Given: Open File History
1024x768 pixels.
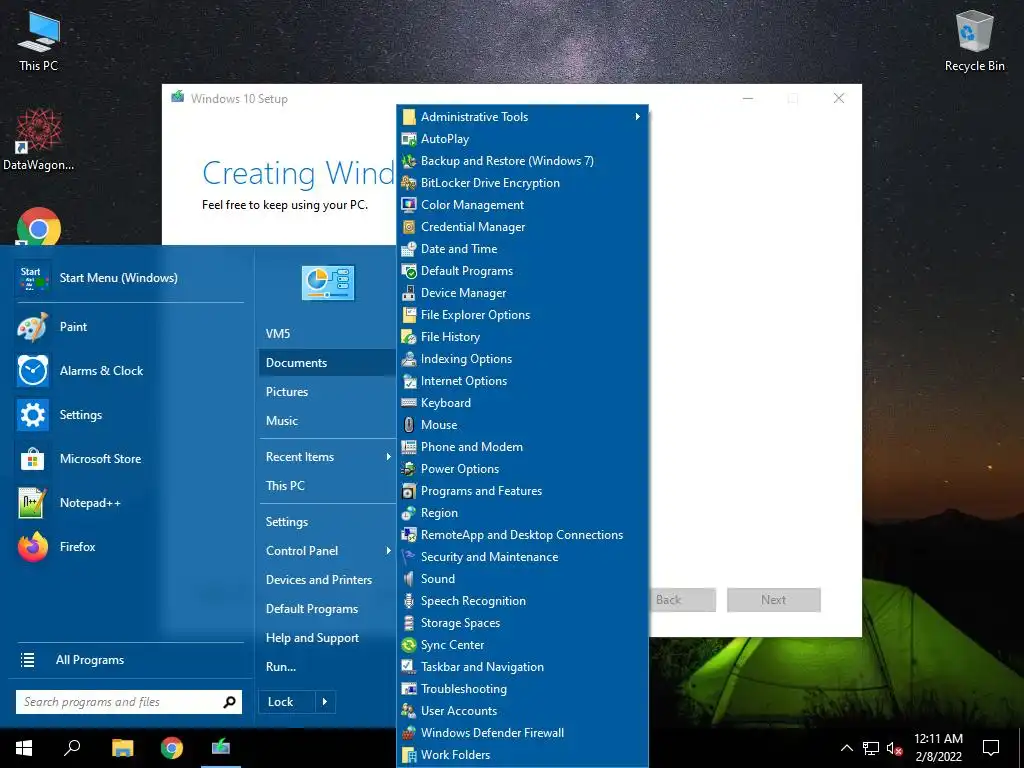Looking at the screenshot, I should coord(522,337).
